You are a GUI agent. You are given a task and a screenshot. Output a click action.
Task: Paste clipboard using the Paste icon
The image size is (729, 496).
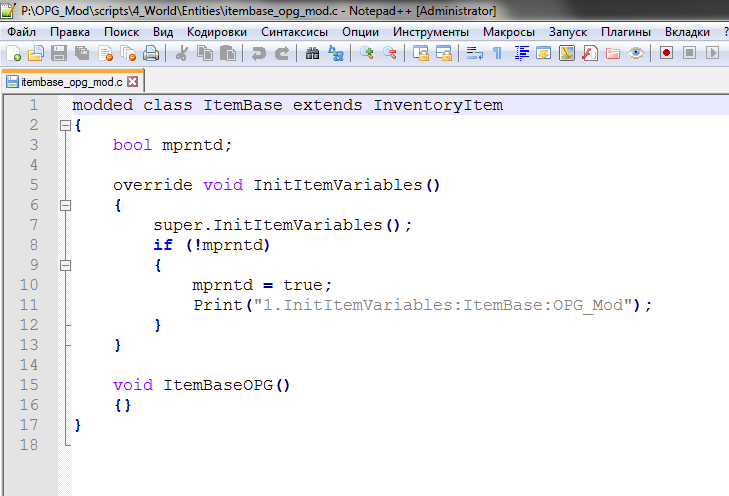(x=227, y=53)
